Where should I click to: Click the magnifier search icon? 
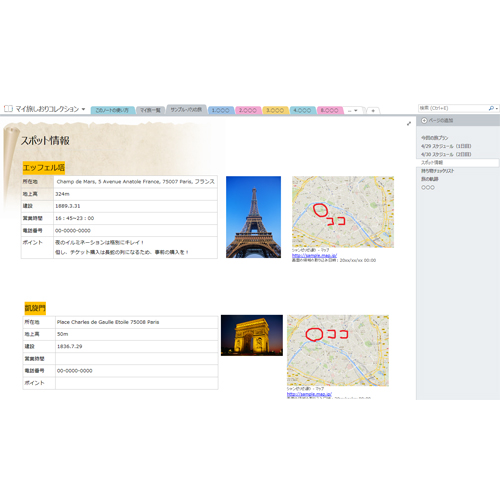coord(491,108)
